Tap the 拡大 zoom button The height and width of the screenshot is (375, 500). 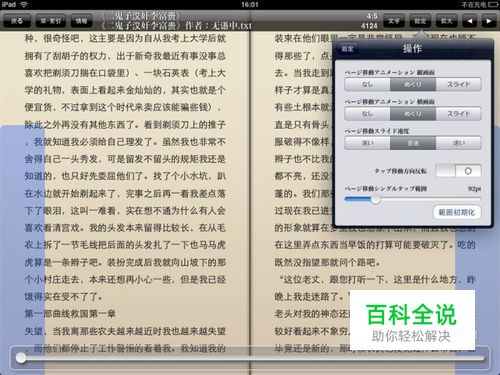[x=446, y=21]
